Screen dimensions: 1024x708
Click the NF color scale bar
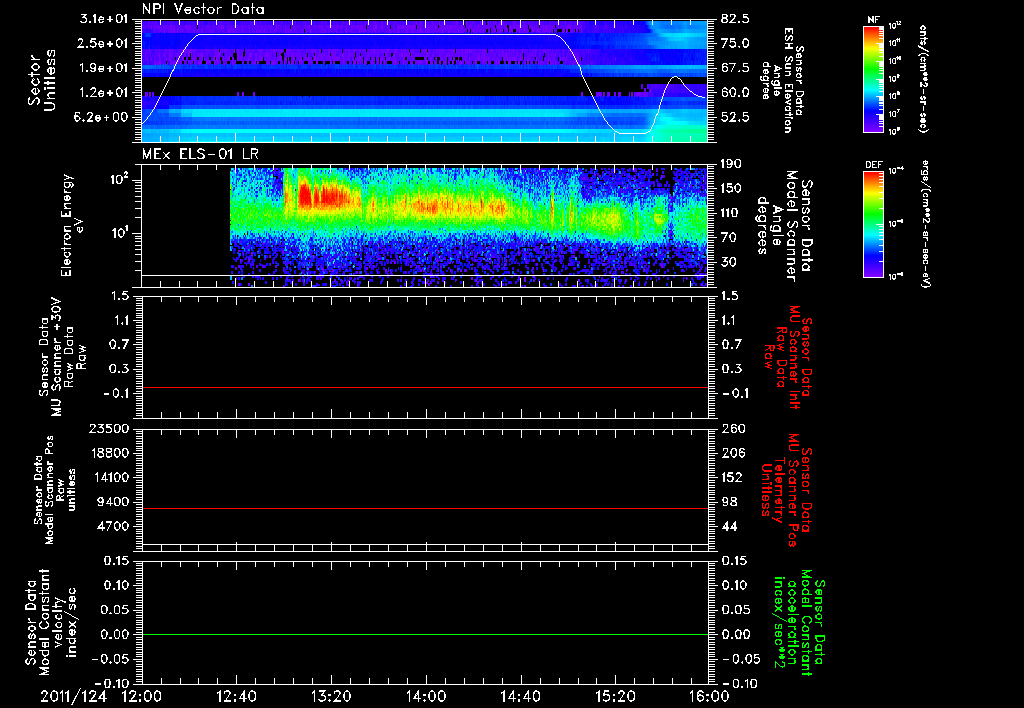[874, 78]
